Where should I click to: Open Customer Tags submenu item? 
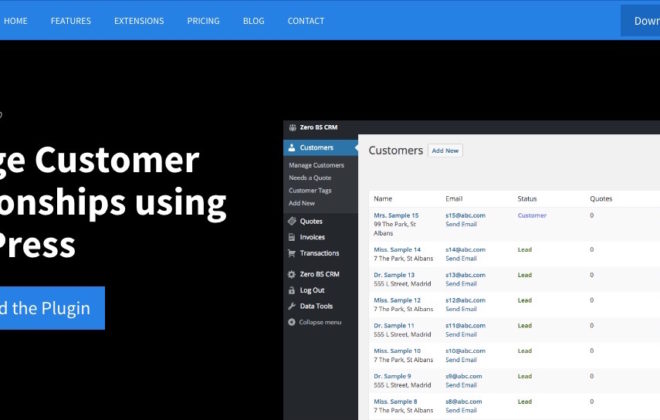tap(310, 191)
